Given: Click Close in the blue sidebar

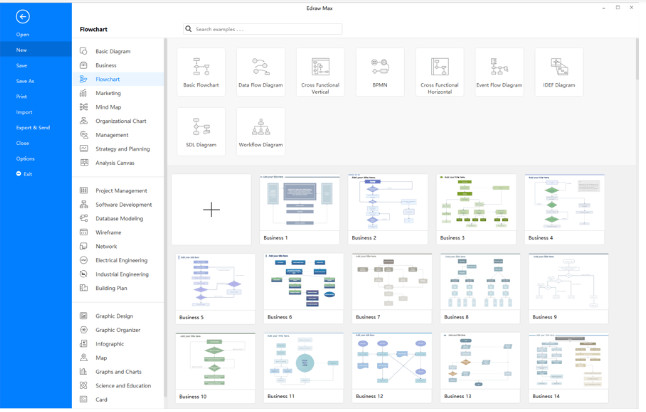Looking at the screenshot, I should (22, 143).
